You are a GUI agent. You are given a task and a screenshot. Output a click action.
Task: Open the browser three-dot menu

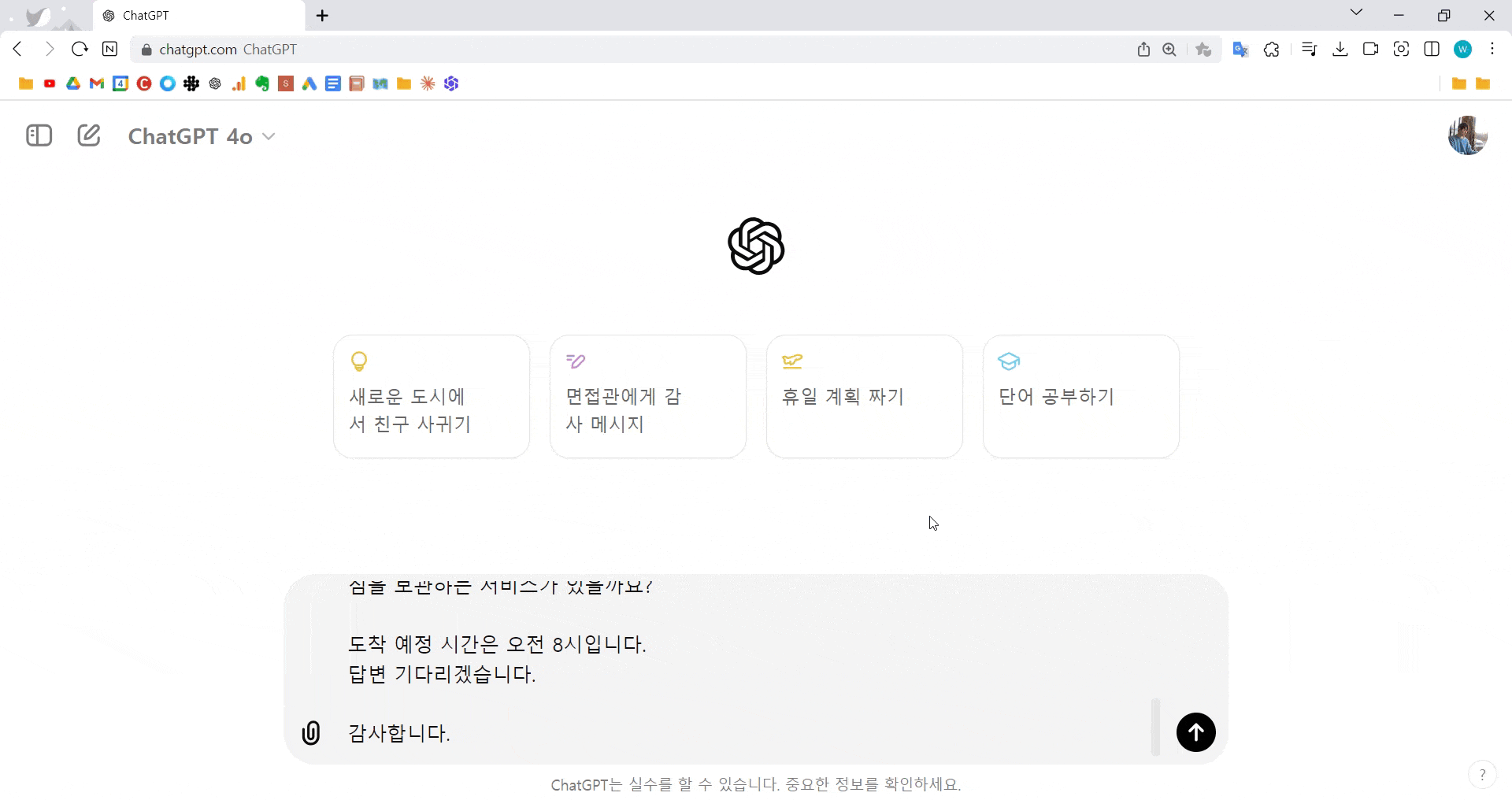click(1492, 50)
